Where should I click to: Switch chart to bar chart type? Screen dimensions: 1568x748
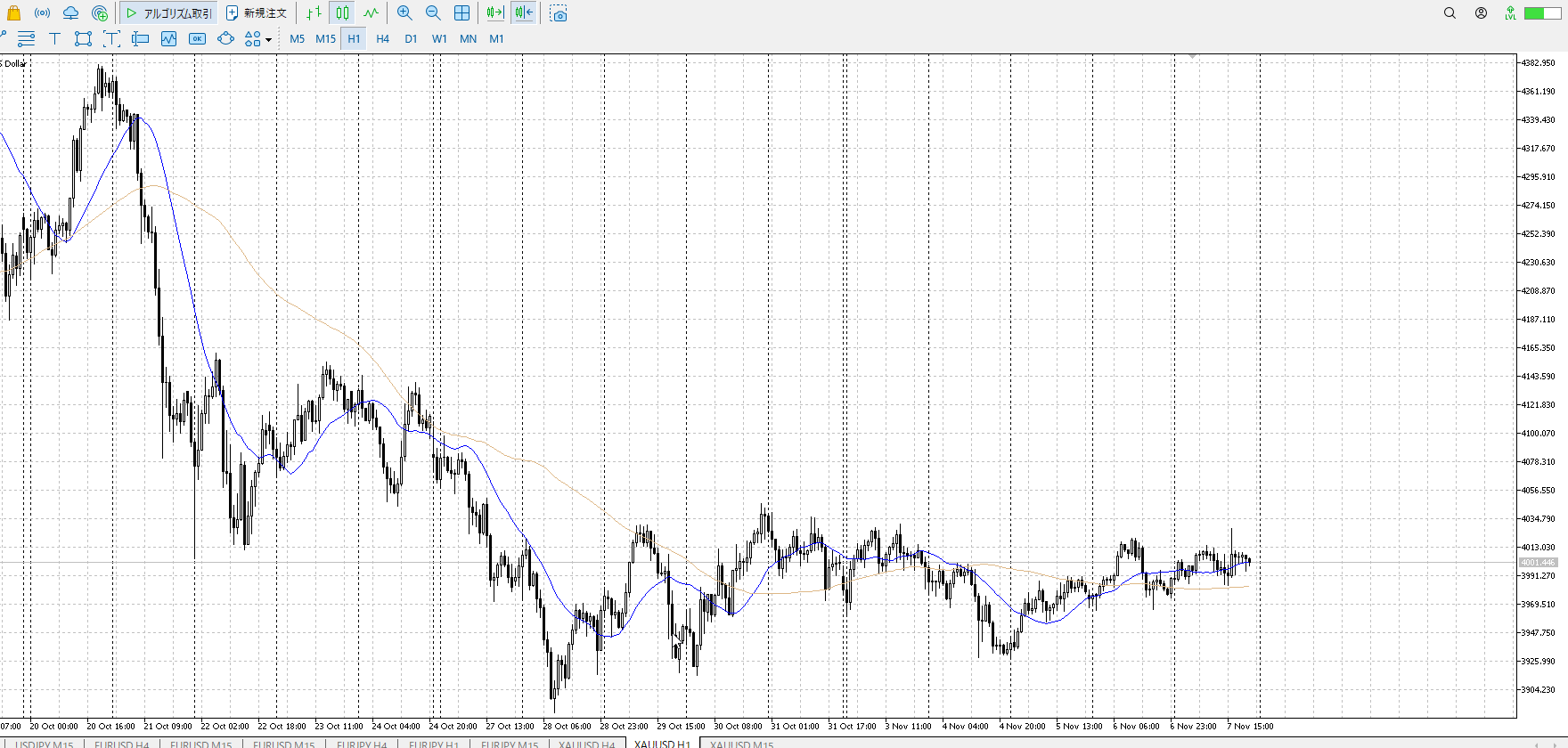coord(314,13)
